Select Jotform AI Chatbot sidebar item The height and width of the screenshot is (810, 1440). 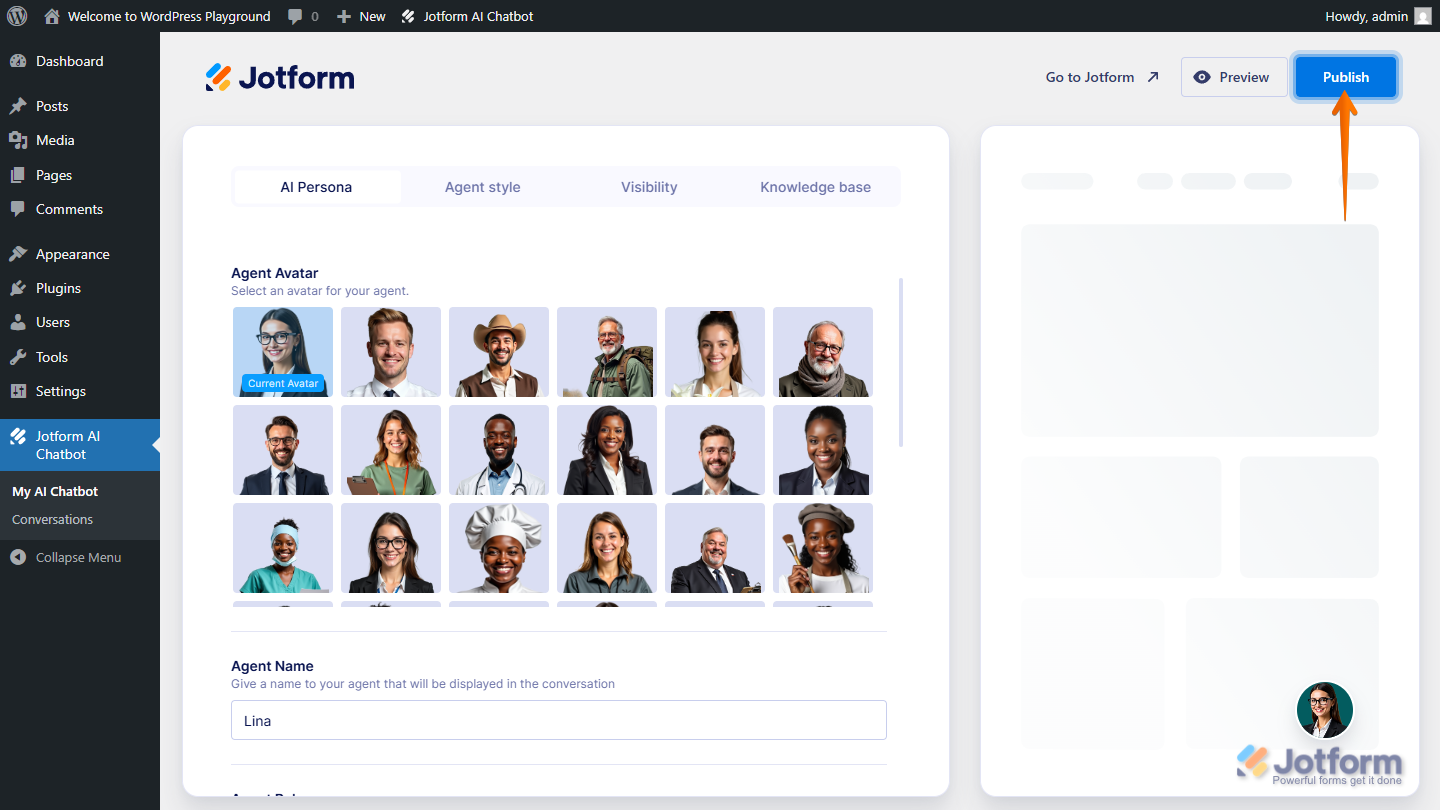[x=80, y=445]
